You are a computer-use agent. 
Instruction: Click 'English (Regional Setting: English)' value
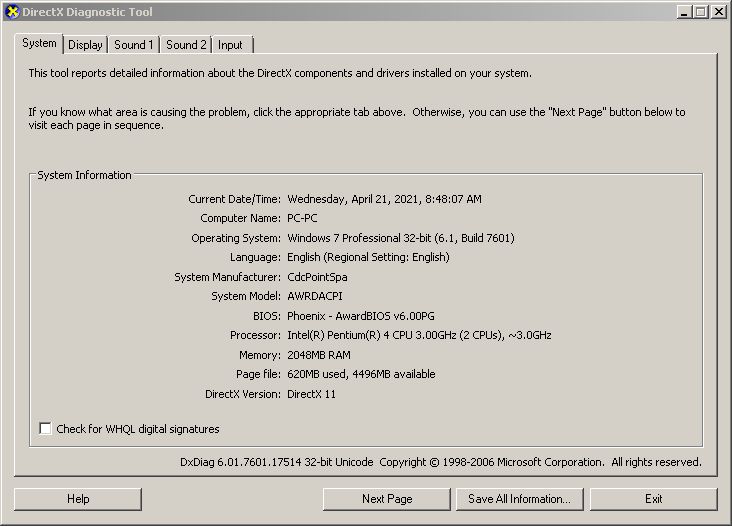(x=368, y=257)
